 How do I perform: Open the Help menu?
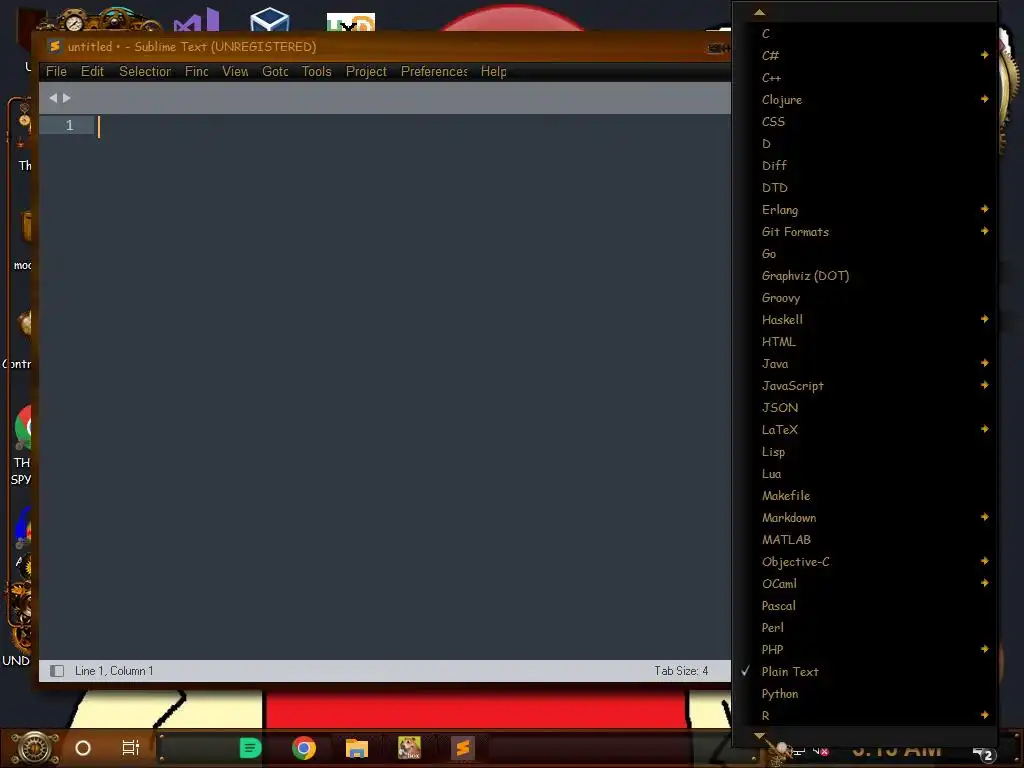click(x=494, y=71)
